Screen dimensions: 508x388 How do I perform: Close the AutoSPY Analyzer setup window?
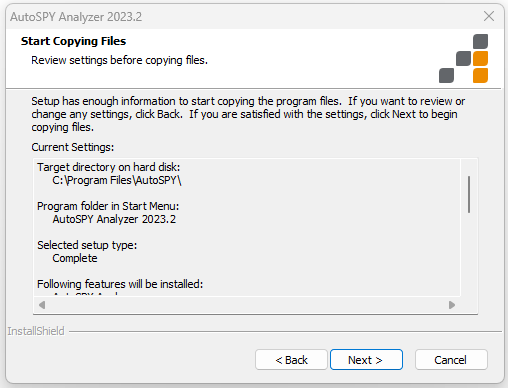pyautogui.click(x=489, y=16)
